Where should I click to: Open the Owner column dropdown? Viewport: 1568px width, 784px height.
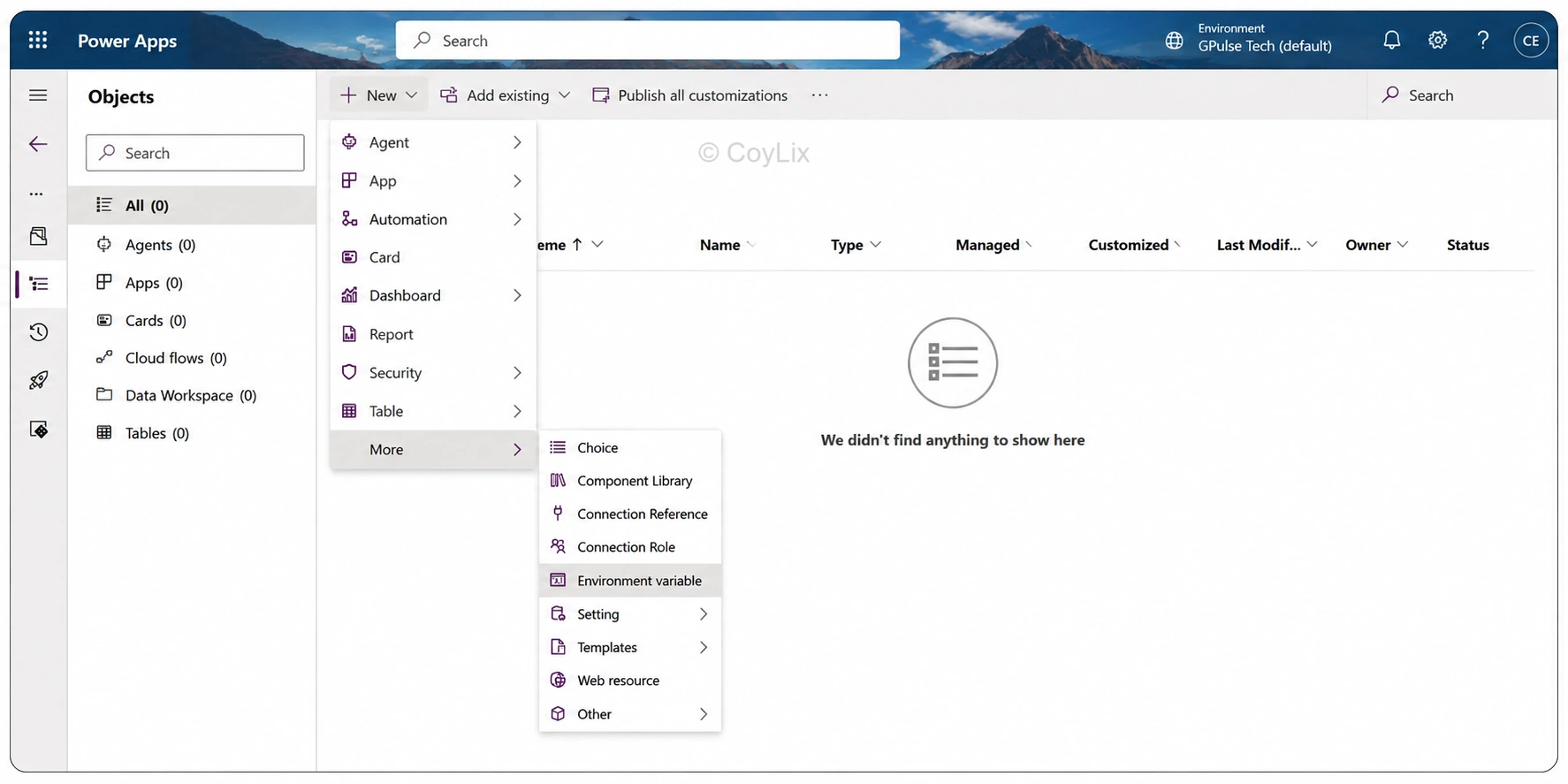click(1403, 245)
